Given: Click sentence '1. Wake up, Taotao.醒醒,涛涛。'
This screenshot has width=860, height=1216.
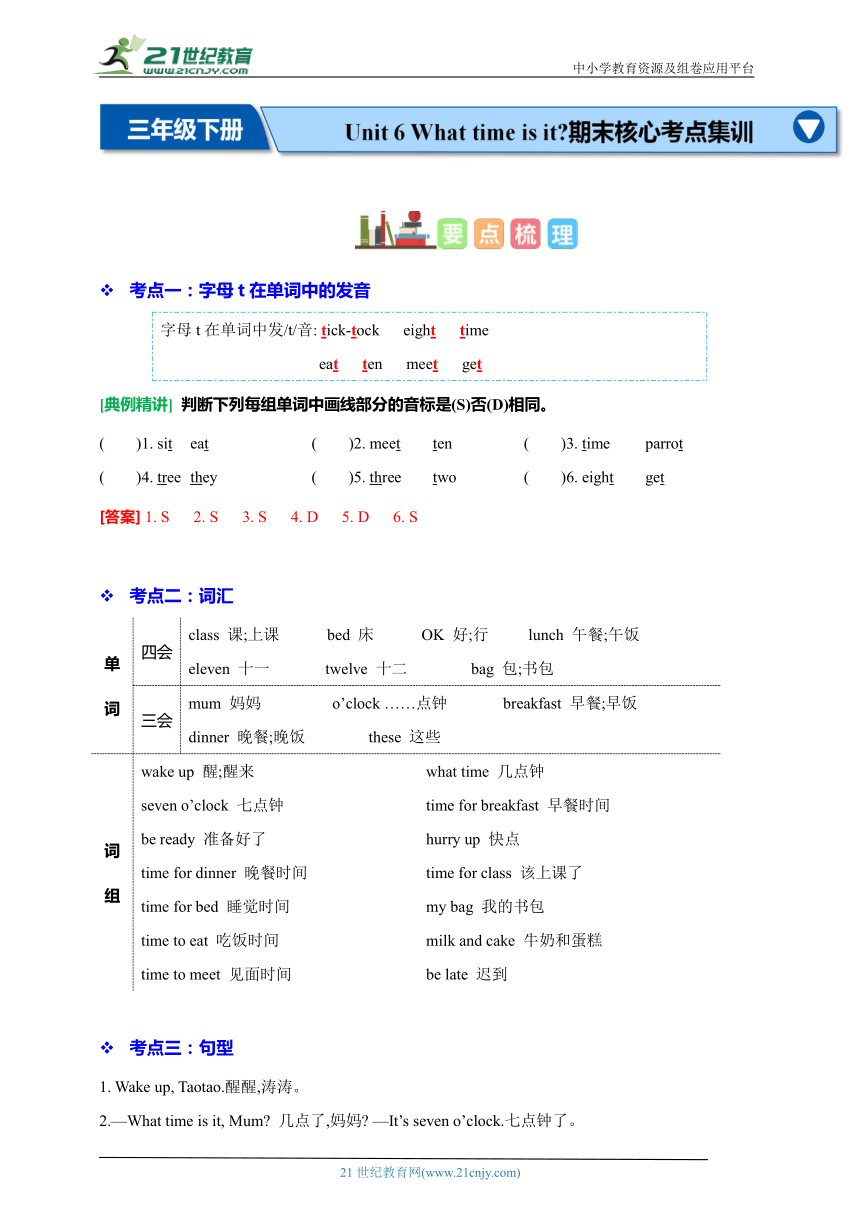Looking at the screenshot, I should point(201,1087).
